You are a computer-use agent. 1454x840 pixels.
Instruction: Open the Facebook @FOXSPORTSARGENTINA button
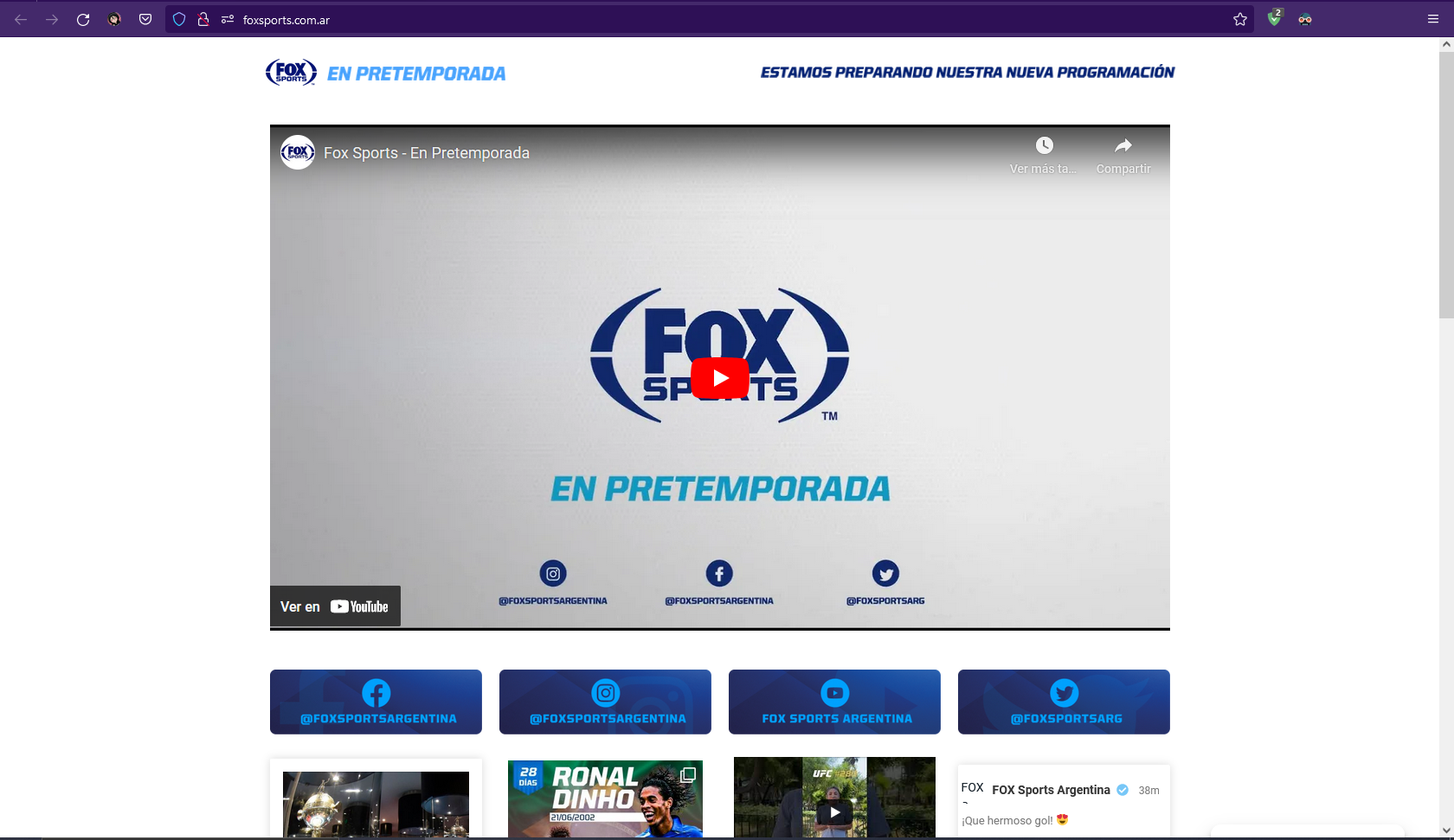pos(376,702)
